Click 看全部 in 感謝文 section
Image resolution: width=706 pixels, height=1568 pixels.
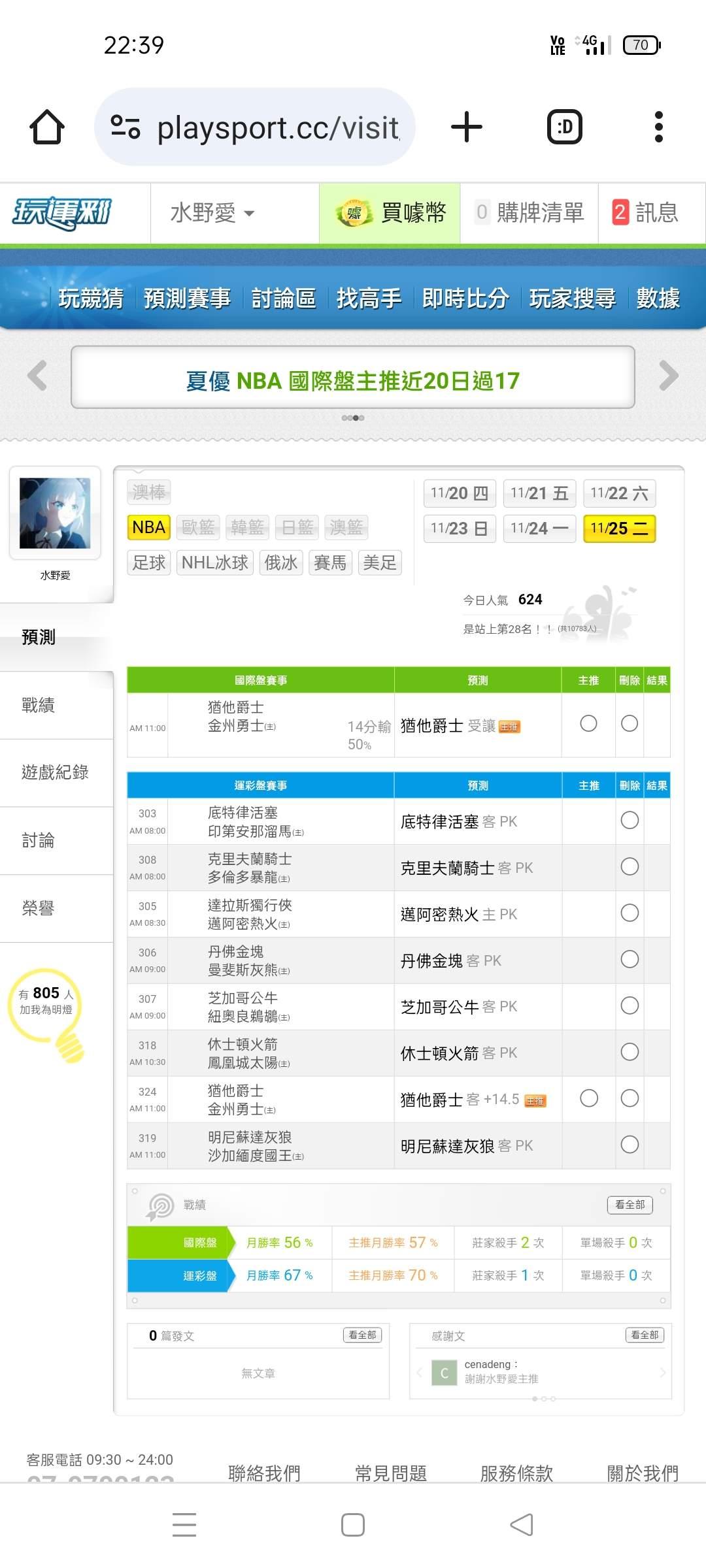point(645,1335)
